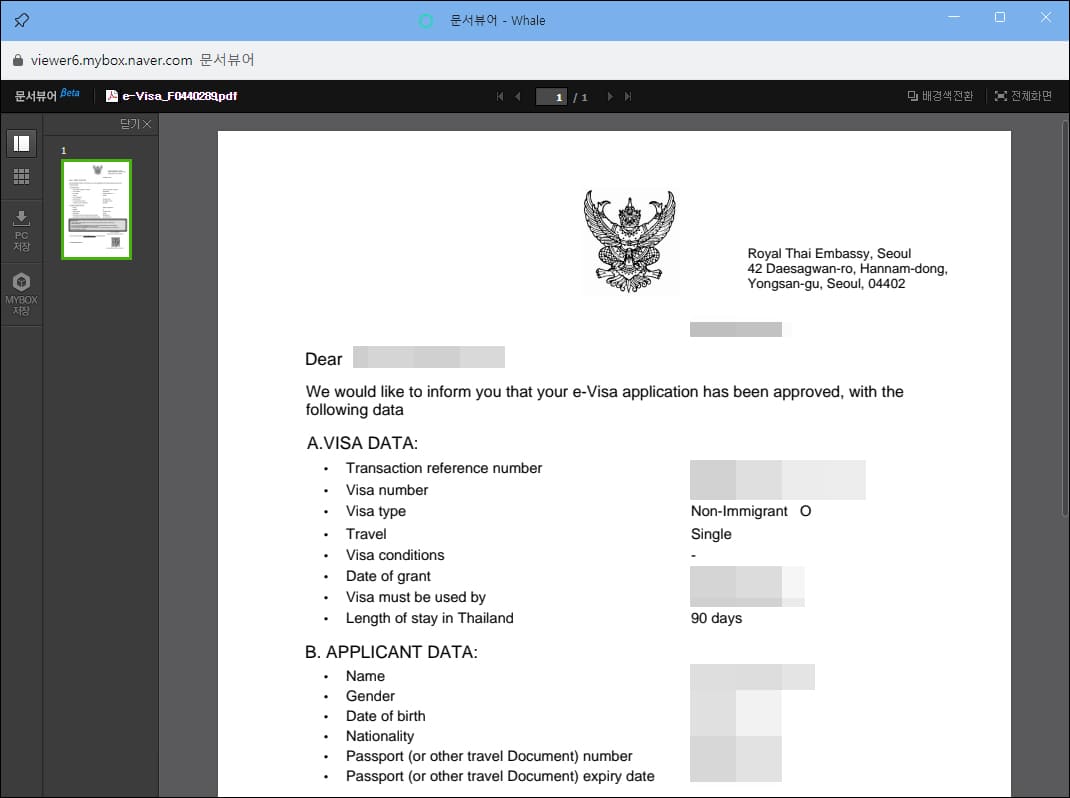The height and width of the screenshot is (798, 1070).
Task: Close the thumbnail panel with 닫기 X
Action: click(136, 124)
